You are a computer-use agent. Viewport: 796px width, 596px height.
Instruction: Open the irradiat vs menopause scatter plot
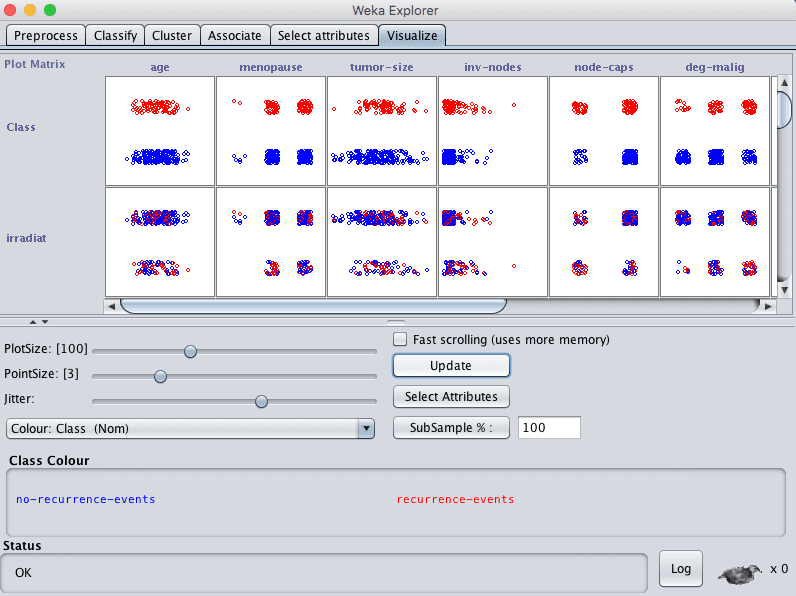click(x=271, y=242)
